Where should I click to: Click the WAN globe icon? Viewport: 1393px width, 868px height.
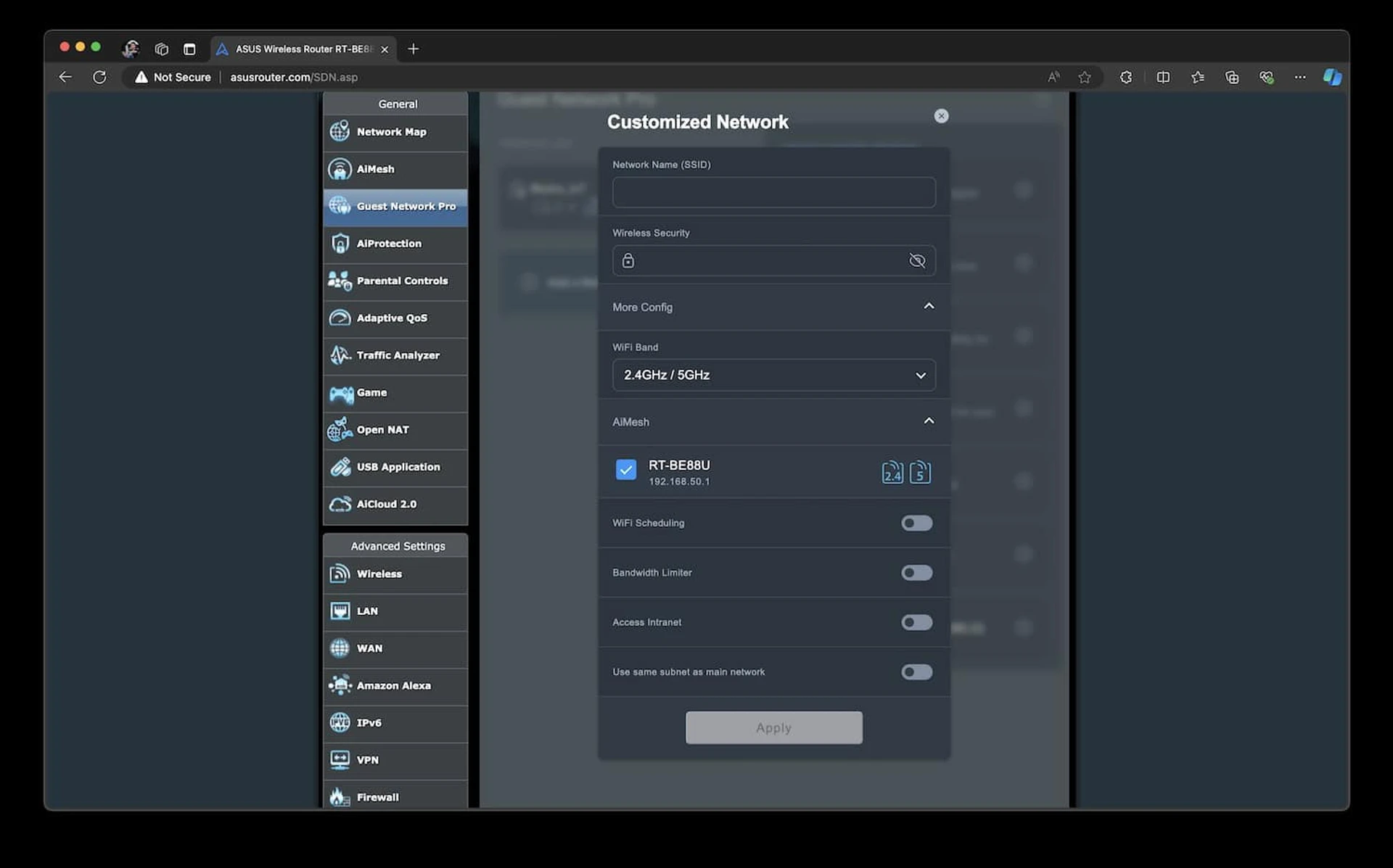click(x=340, y=648)
